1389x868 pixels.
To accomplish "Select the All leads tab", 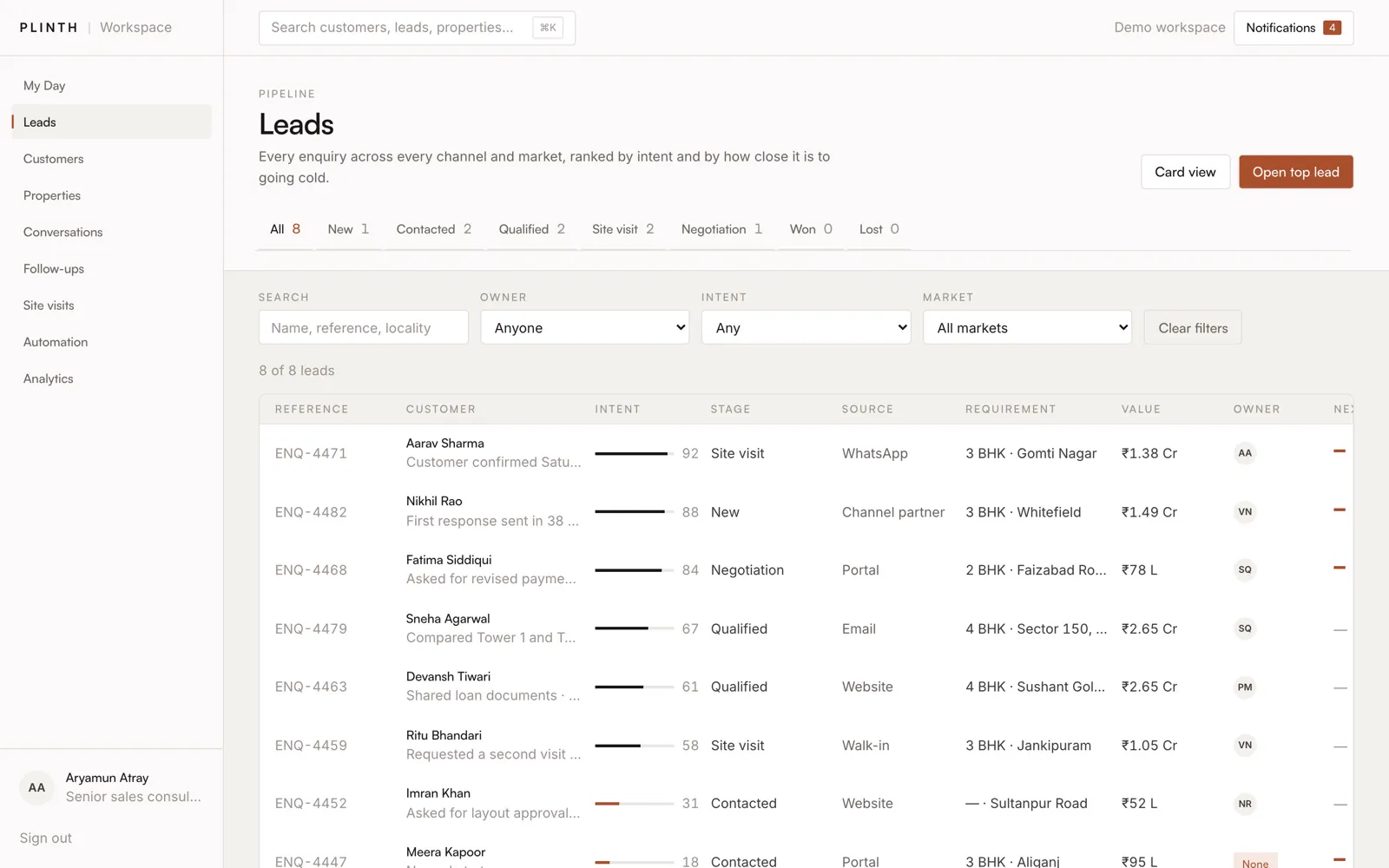I will tap(285, 229).
